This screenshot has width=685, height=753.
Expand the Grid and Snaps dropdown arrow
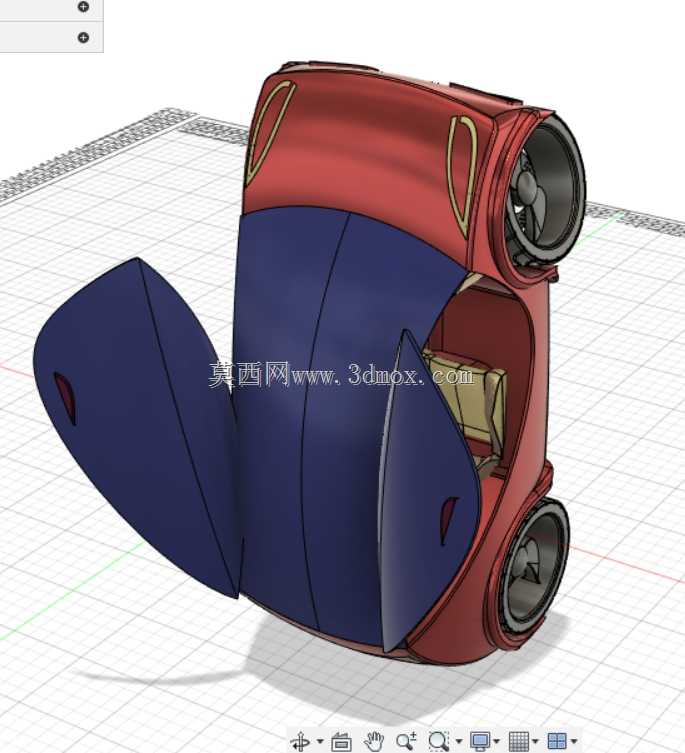point(535,742)
